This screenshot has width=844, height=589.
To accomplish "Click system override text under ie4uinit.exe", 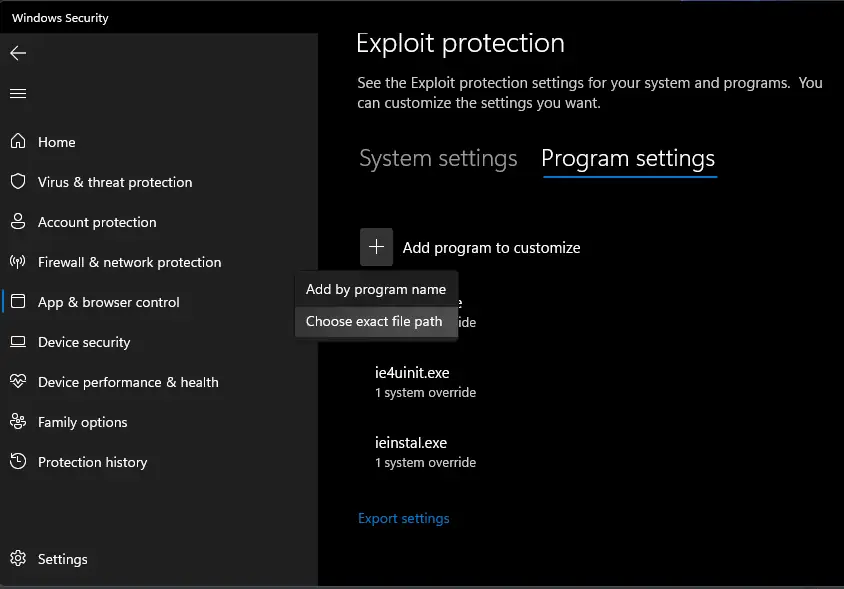I will (x=425, y=392).
